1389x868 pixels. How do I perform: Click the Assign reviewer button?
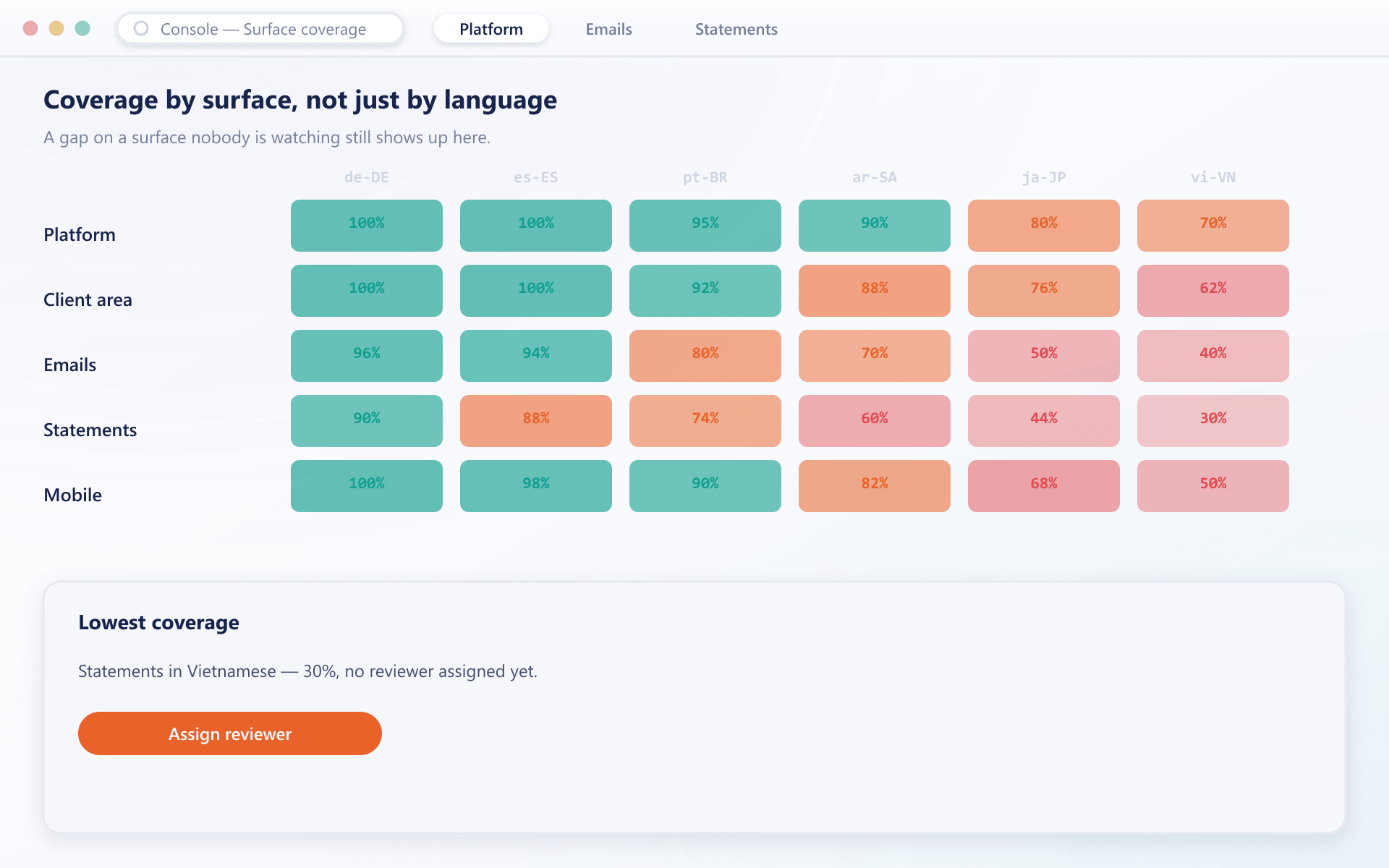[x=230, y=733]
